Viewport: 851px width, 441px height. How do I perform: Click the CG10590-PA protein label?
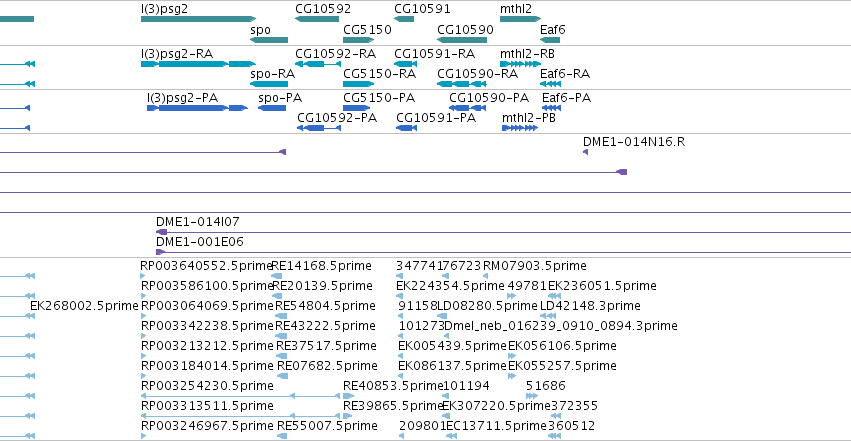(x=489, y=98)
